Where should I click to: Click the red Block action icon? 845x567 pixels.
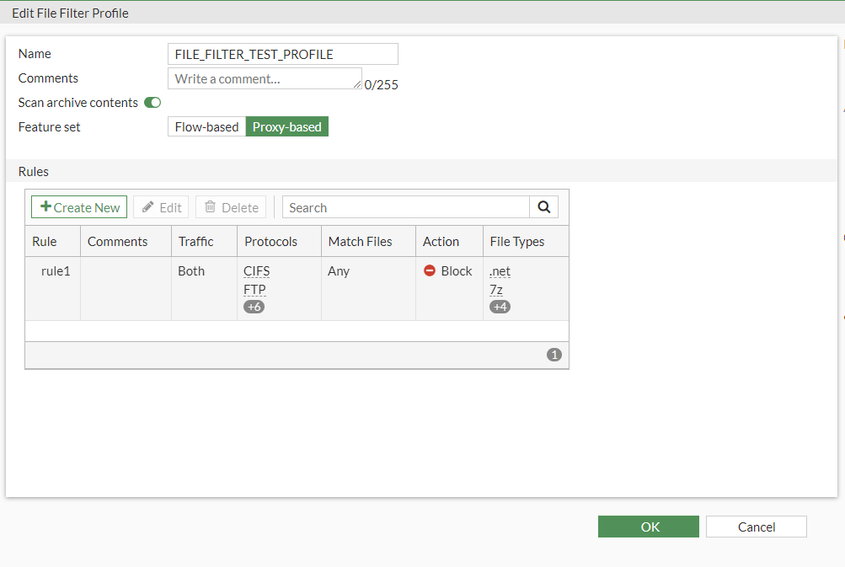click(430, 271)
